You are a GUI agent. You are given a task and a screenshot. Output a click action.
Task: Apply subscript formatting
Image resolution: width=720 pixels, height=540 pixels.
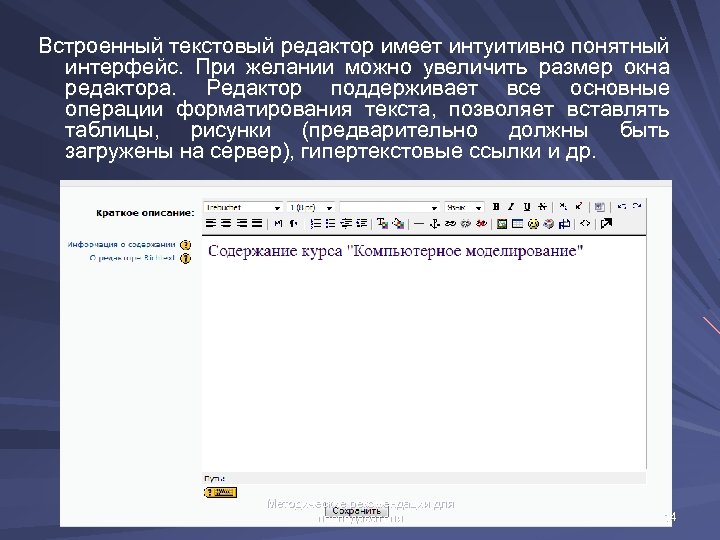(563, 207)
